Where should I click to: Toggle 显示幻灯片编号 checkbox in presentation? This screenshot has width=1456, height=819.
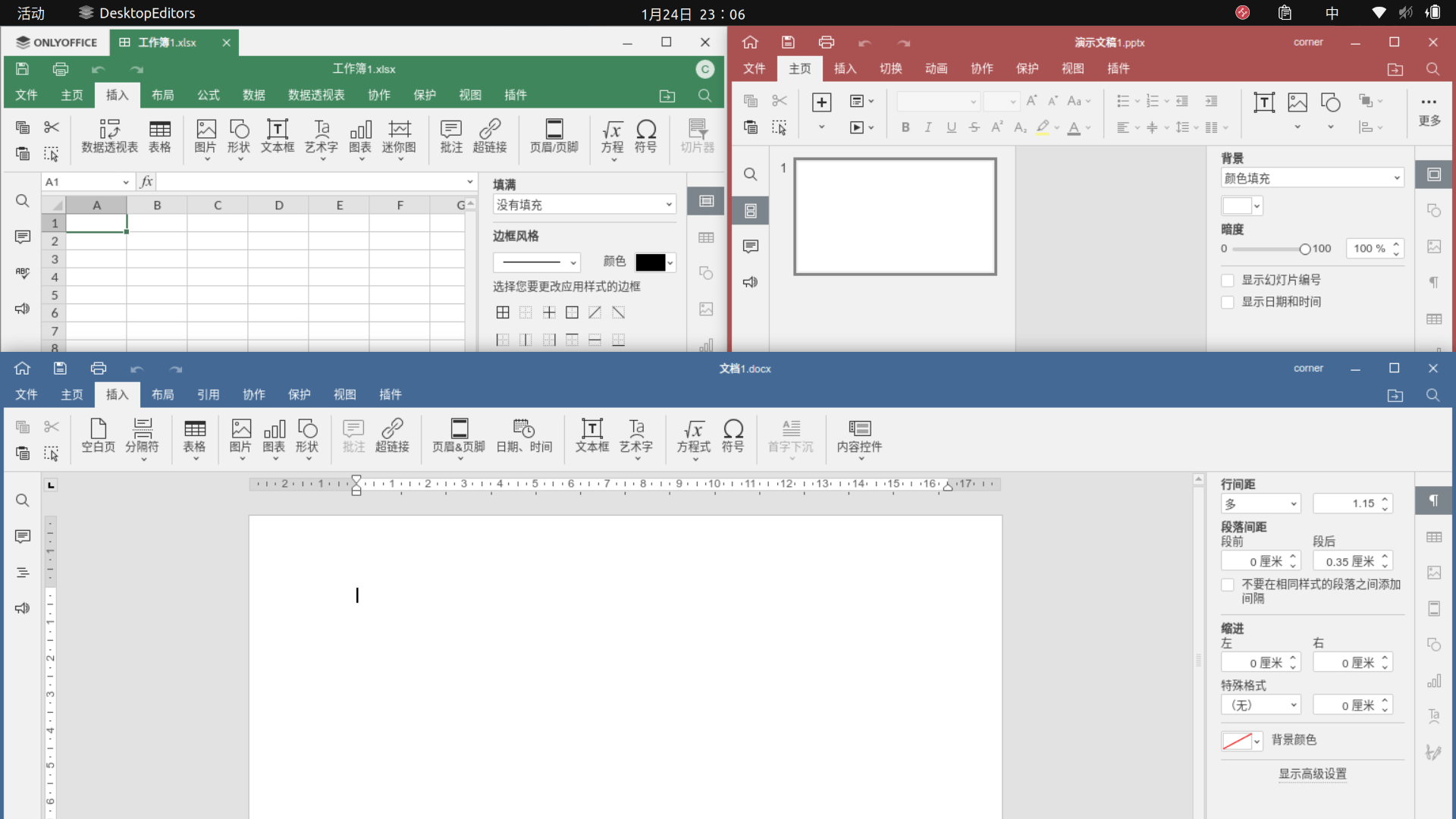click(x=1228, y=279)
